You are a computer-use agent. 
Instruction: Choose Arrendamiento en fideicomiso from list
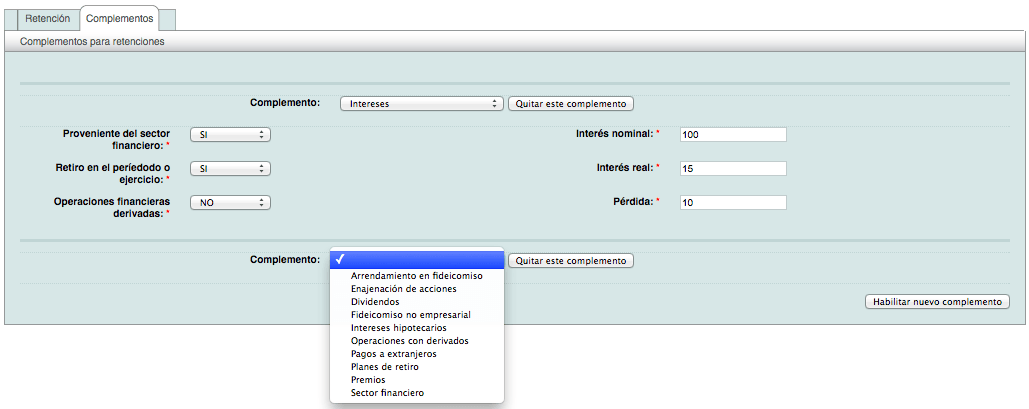click(x=416, y=276)
